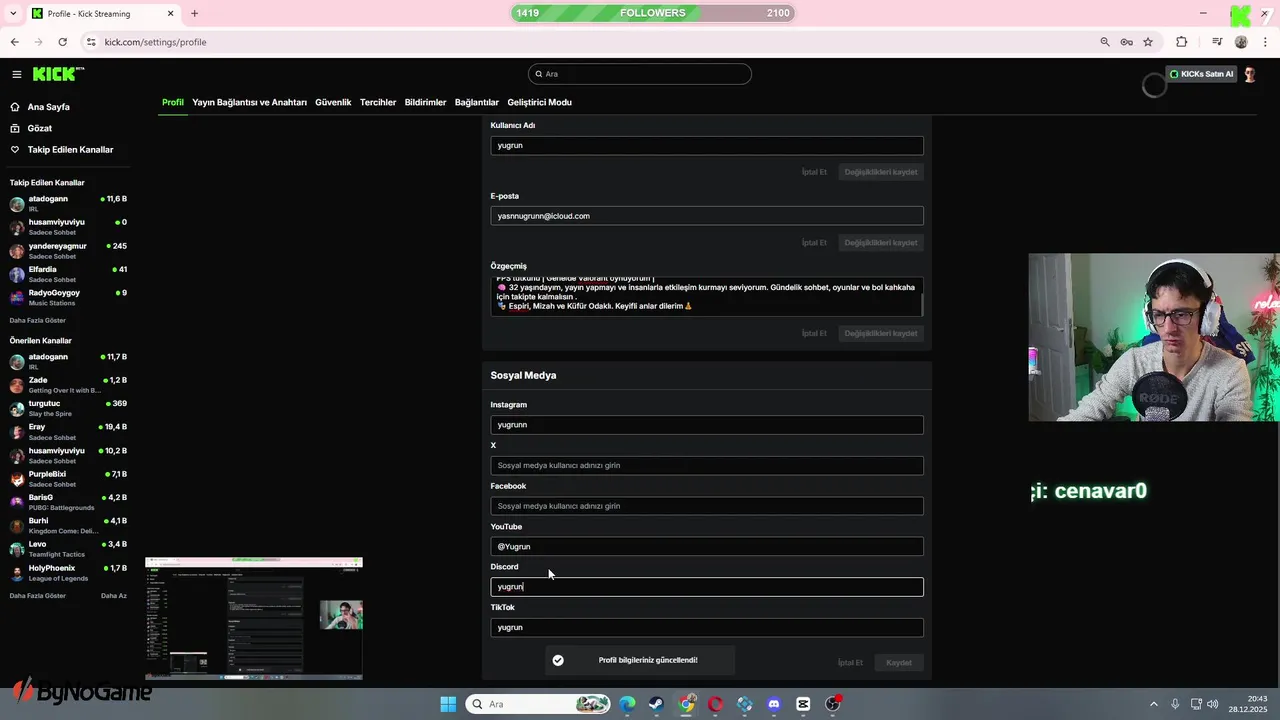Click the zoom magnifier icon in the address bar
Image resolution: width=1280 pixels, height=720 pixels.
(1105, 42)
